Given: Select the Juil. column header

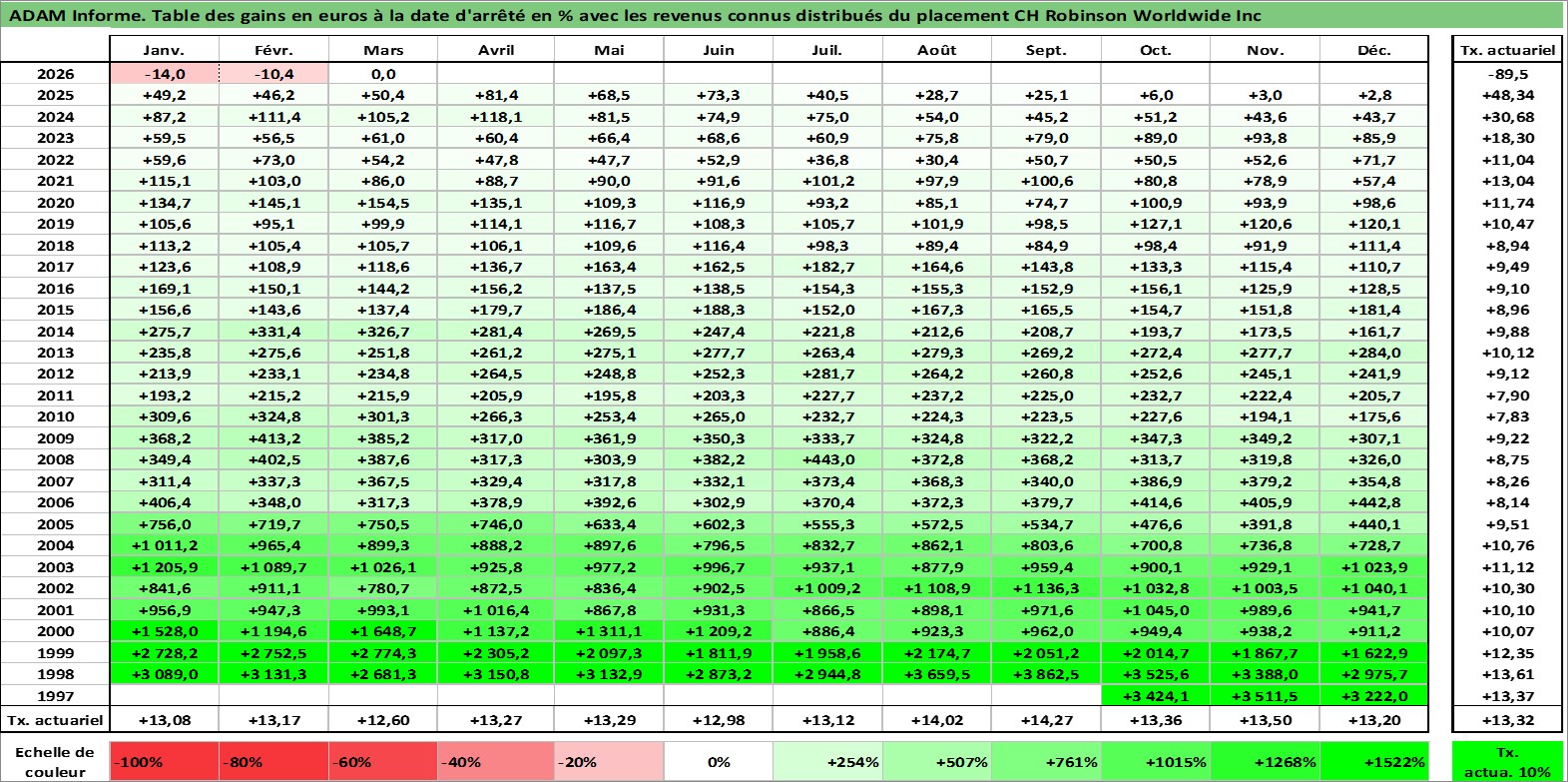Looking at the screenshot, I should [x=827, y=50].
